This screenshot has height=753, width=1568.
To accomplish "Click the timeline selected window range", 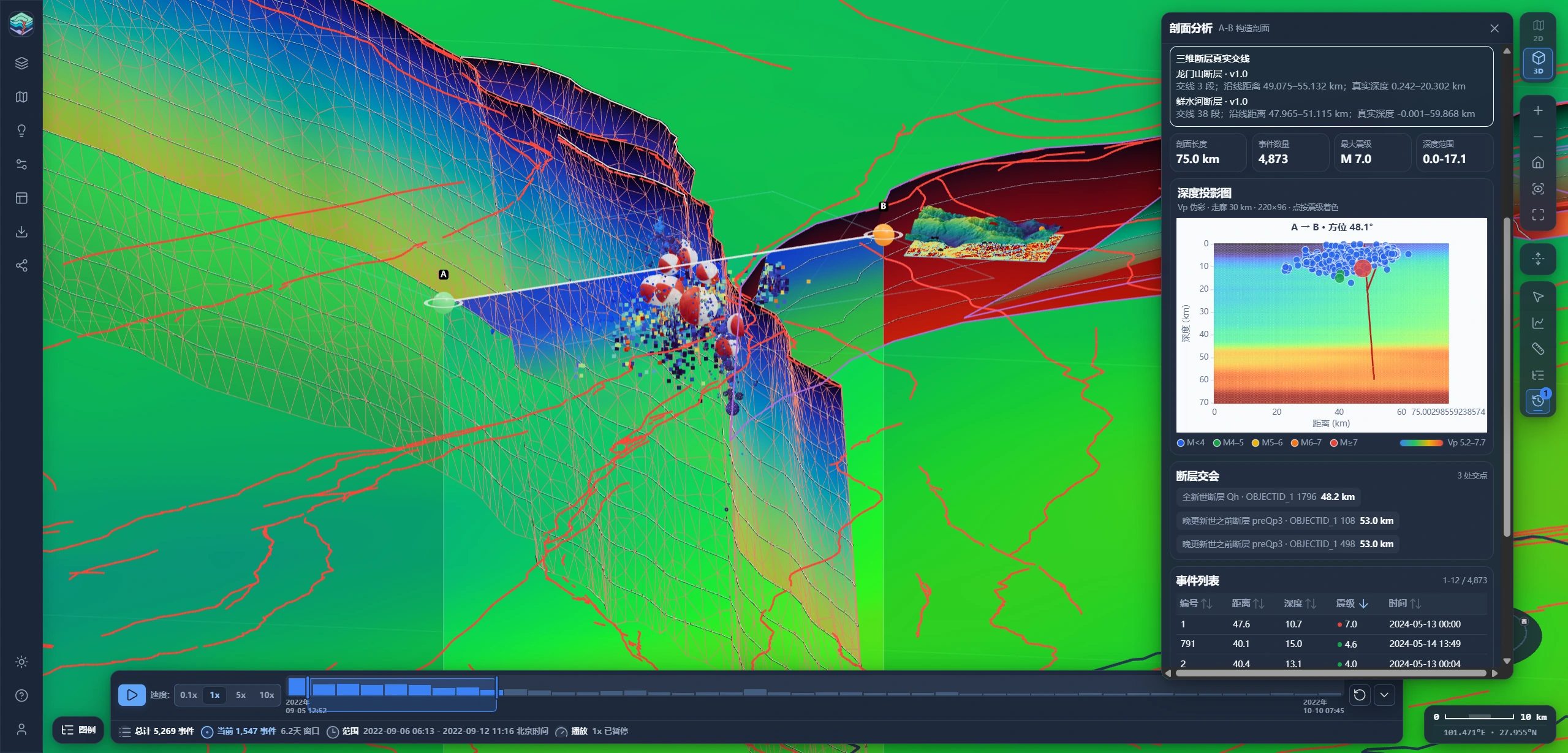I will pos(401,694).
